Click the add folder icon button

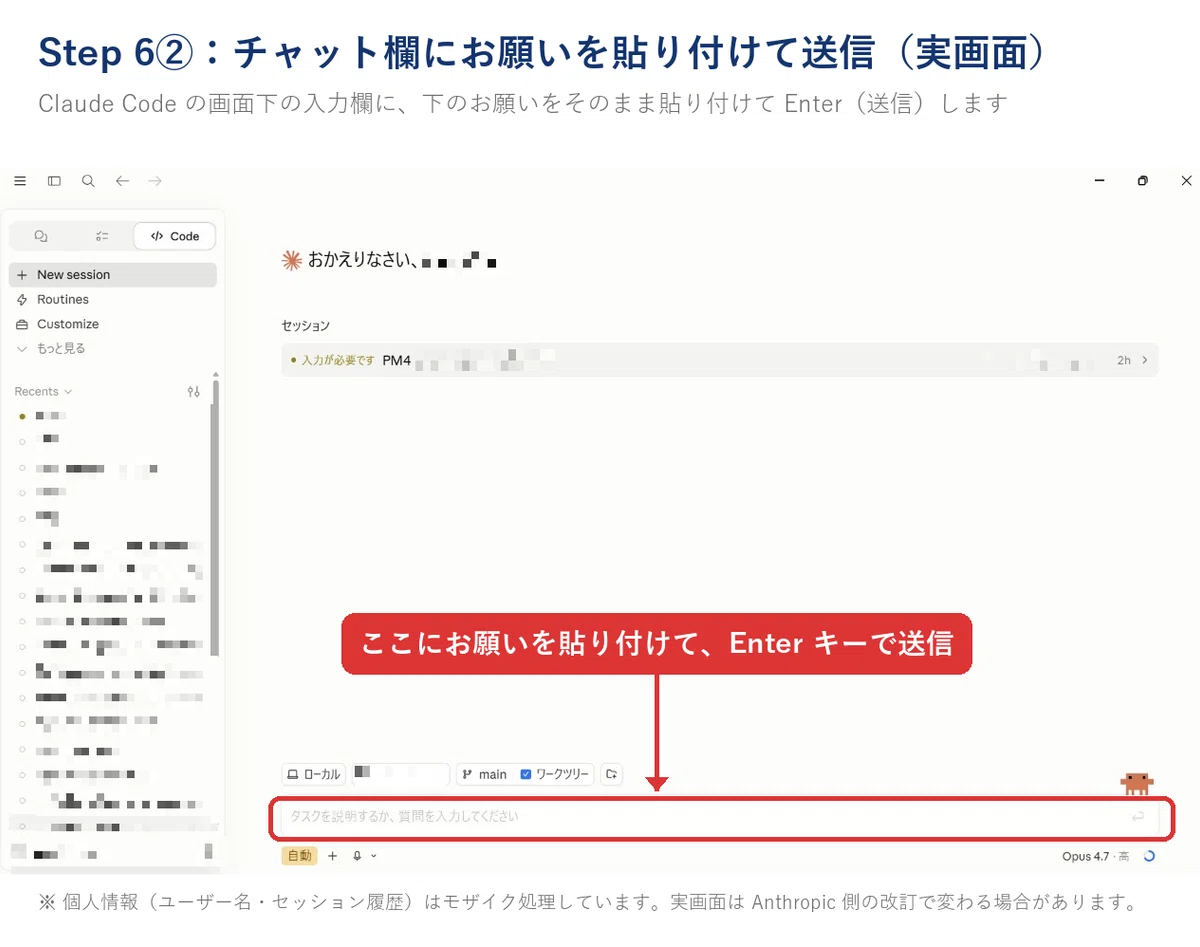(x=611, y=774)
